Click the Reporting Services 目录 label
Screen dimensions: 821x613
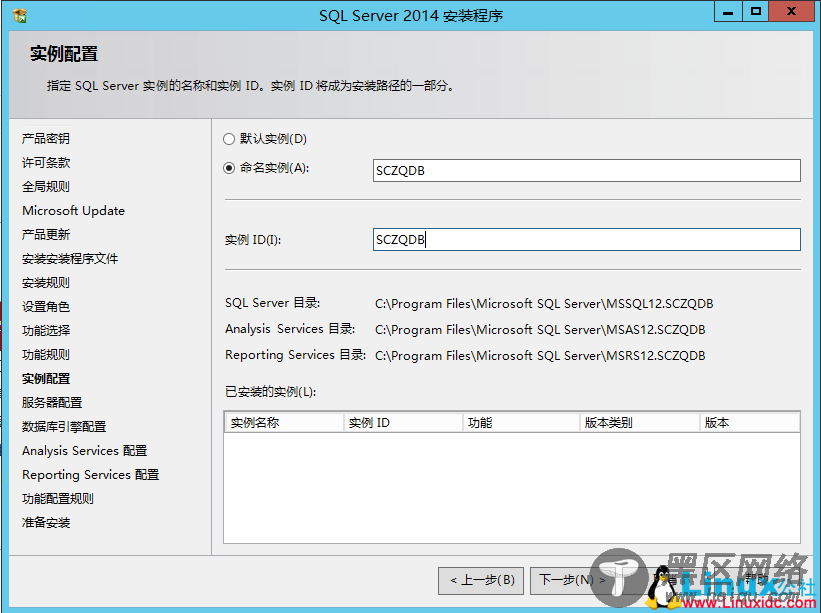pyautogui.click(x=295, y=355)
